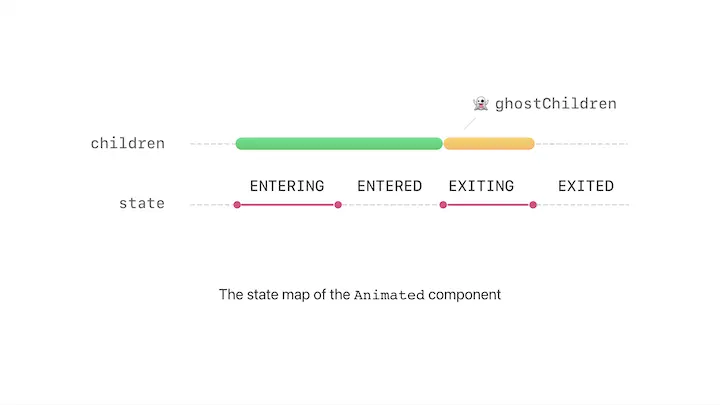Click the EXITED state label
This screenshot has height=405, width=720.
click(x=586, y=186)
